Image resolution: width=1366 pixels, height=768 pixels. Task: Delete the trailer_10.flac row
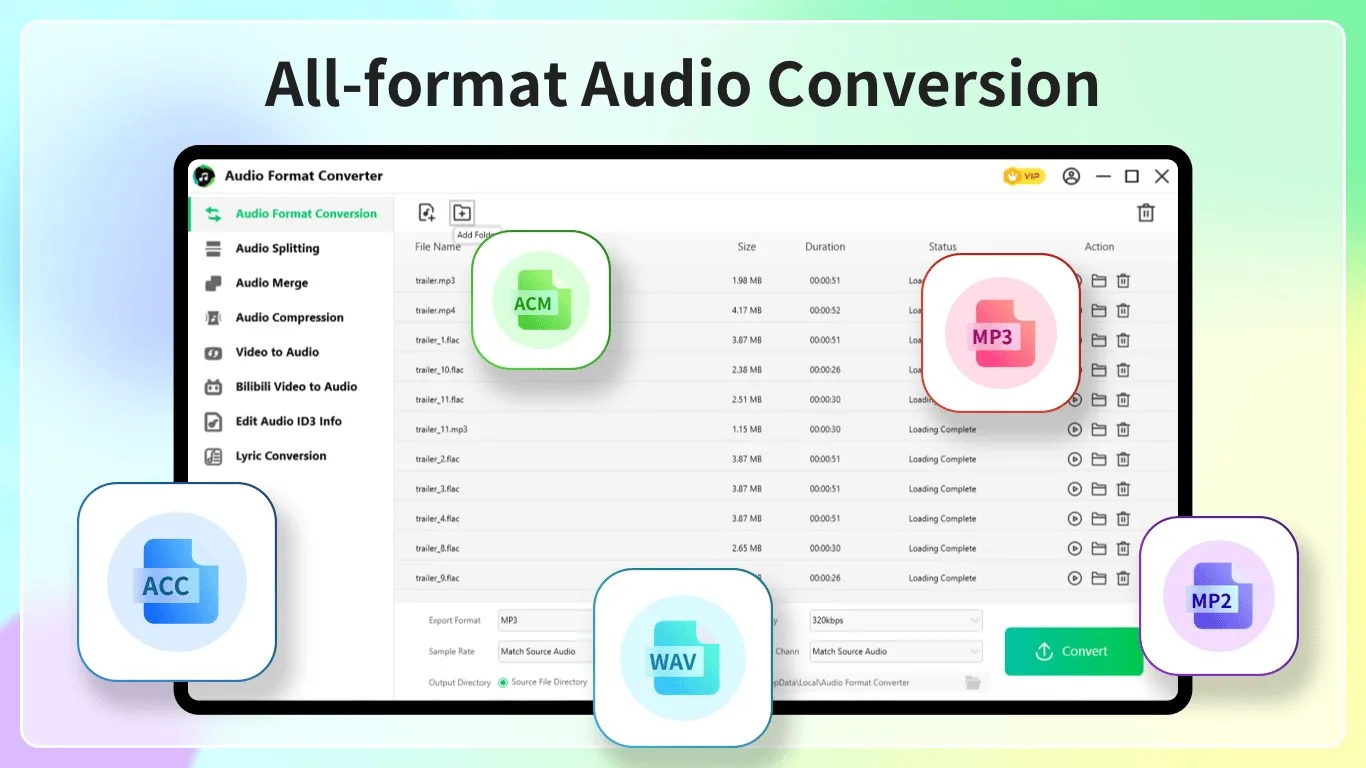(x=1123, y=370)
